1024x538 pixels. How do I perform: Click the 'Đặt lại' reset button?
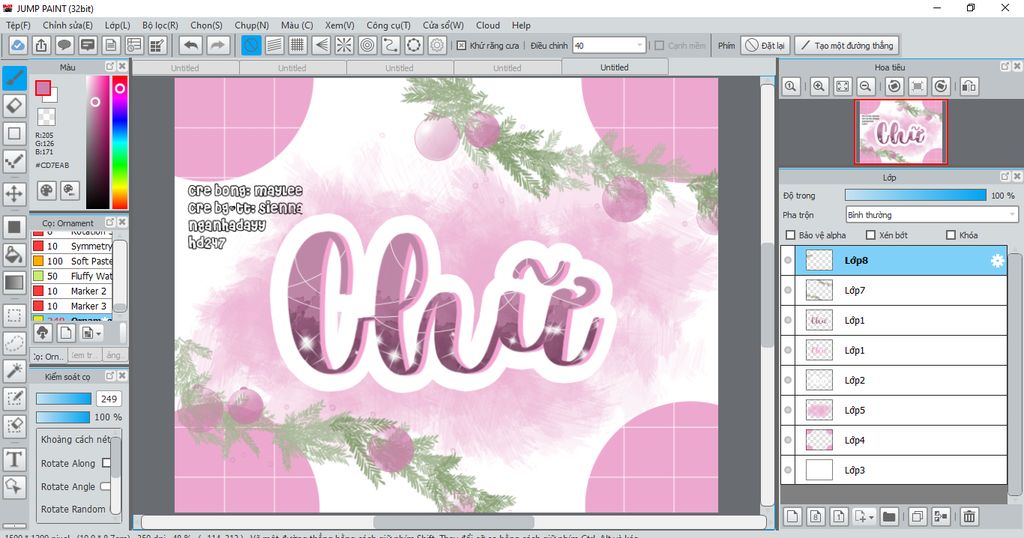click(x=765, y=46)
